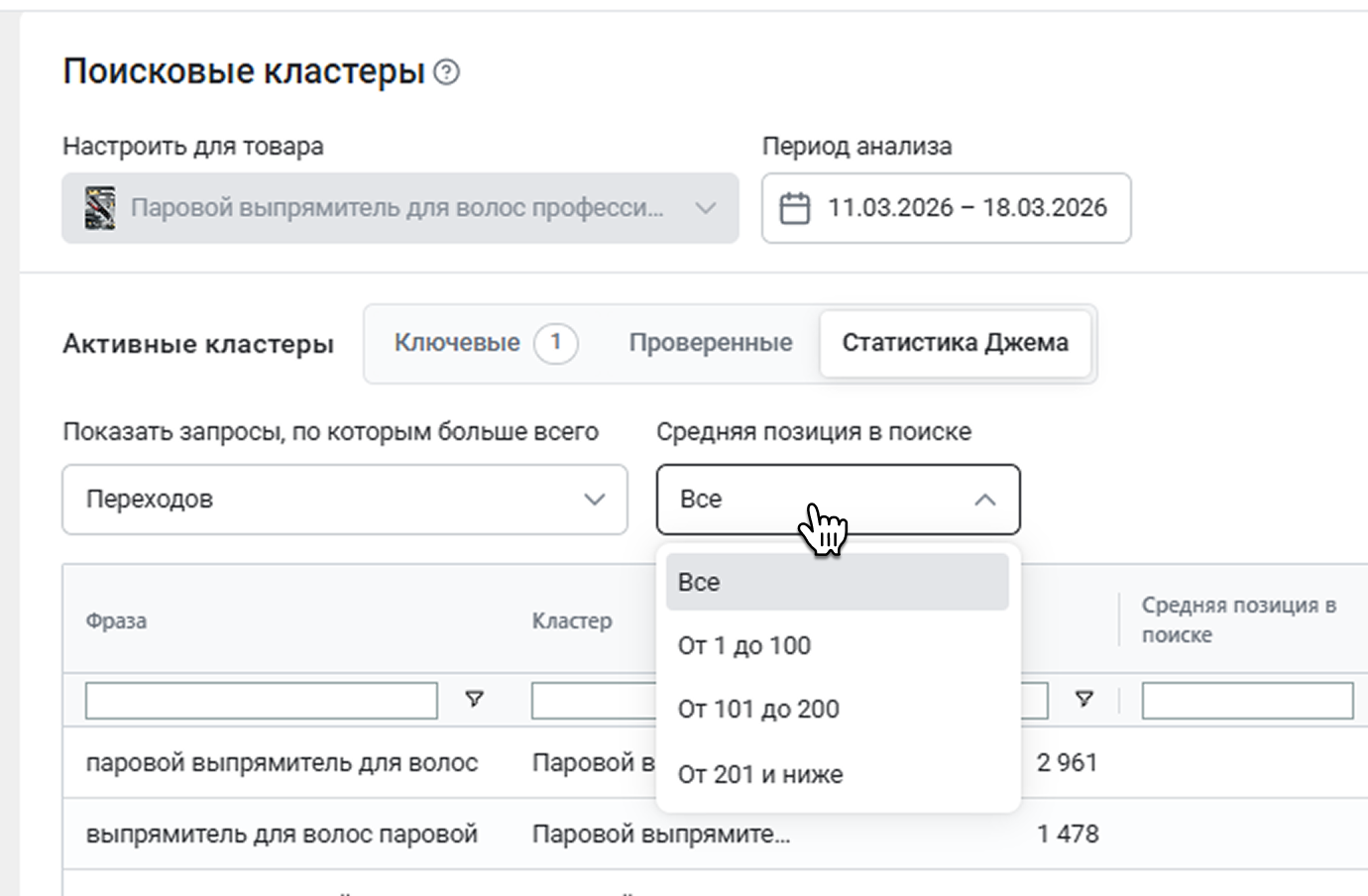Select the "От 1 до 100" option
The width and height of the screenshot is (1368, 896).
pos(744,646)
